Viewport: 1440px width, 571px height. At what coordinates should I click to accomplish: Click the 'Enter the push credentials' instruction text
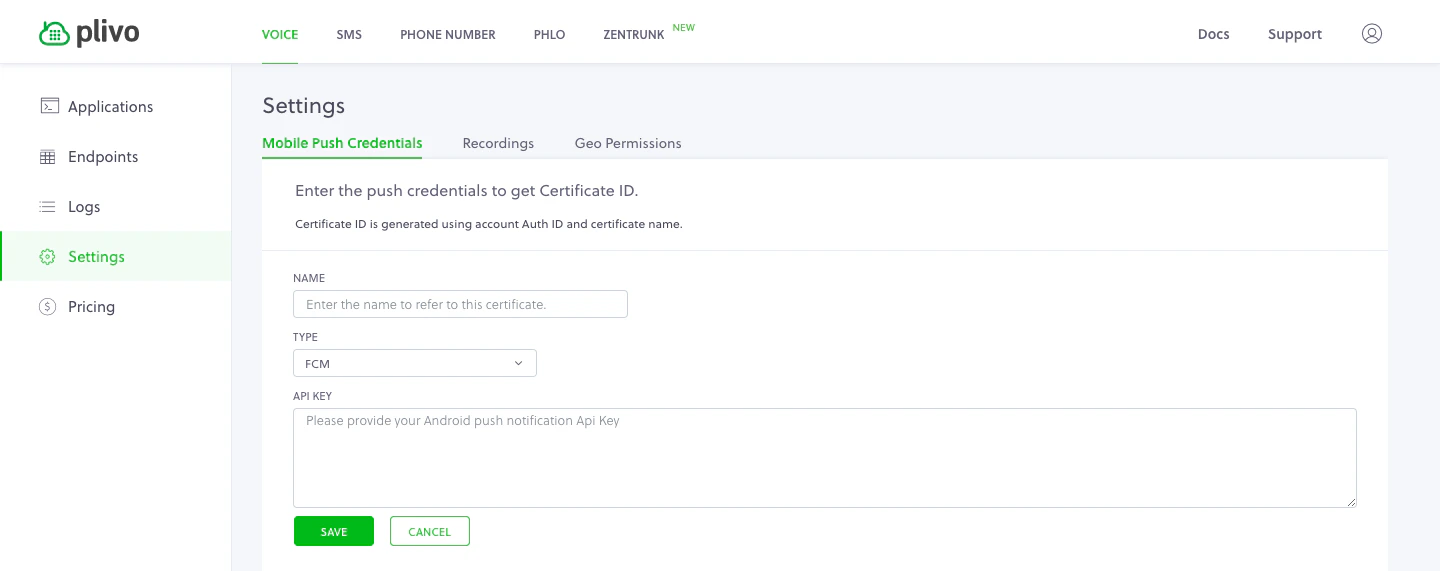pos(466,190)
